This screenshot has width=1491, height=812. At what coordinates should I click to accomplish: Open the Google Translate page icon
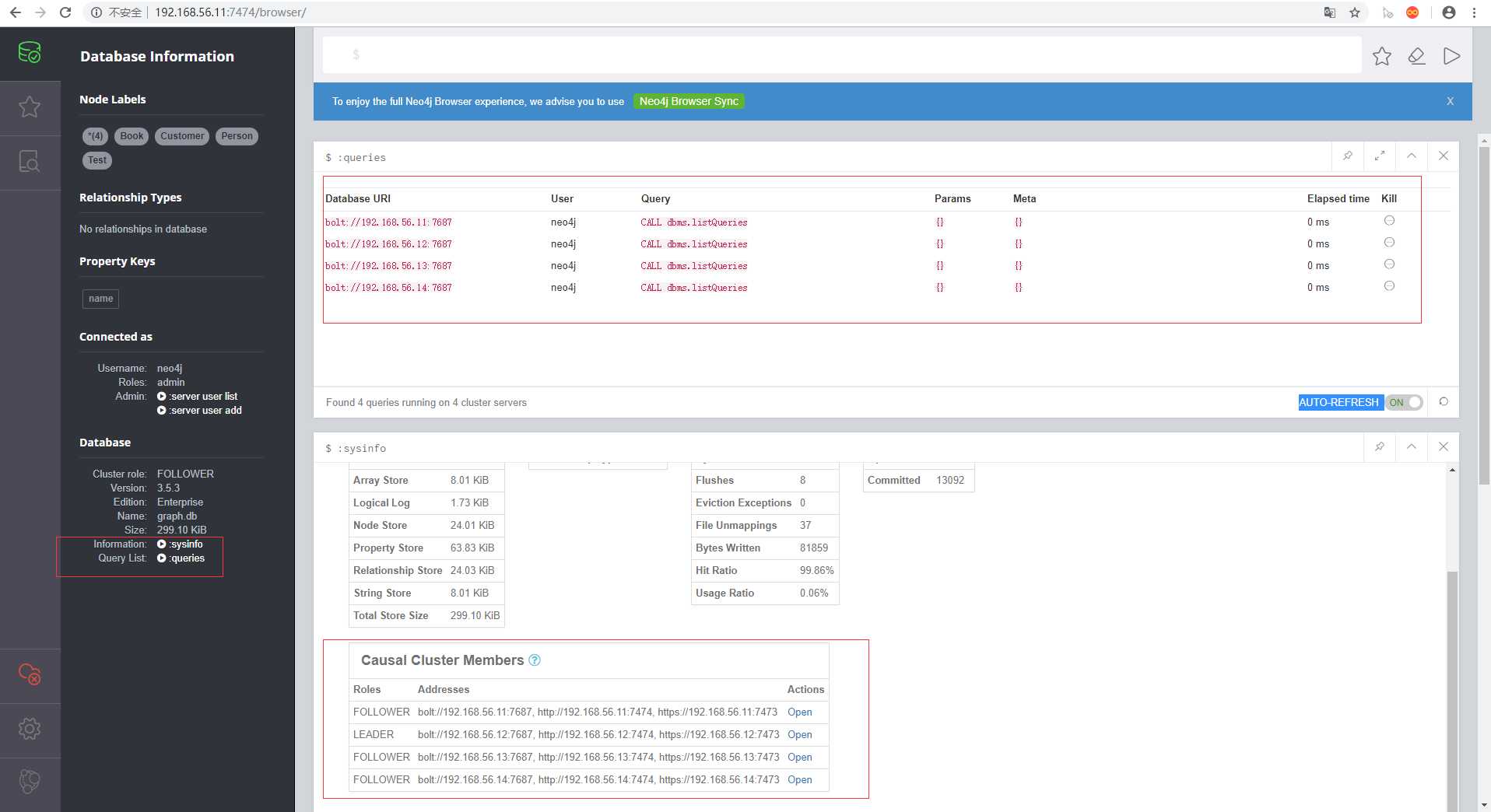[x=1330, y=12]
